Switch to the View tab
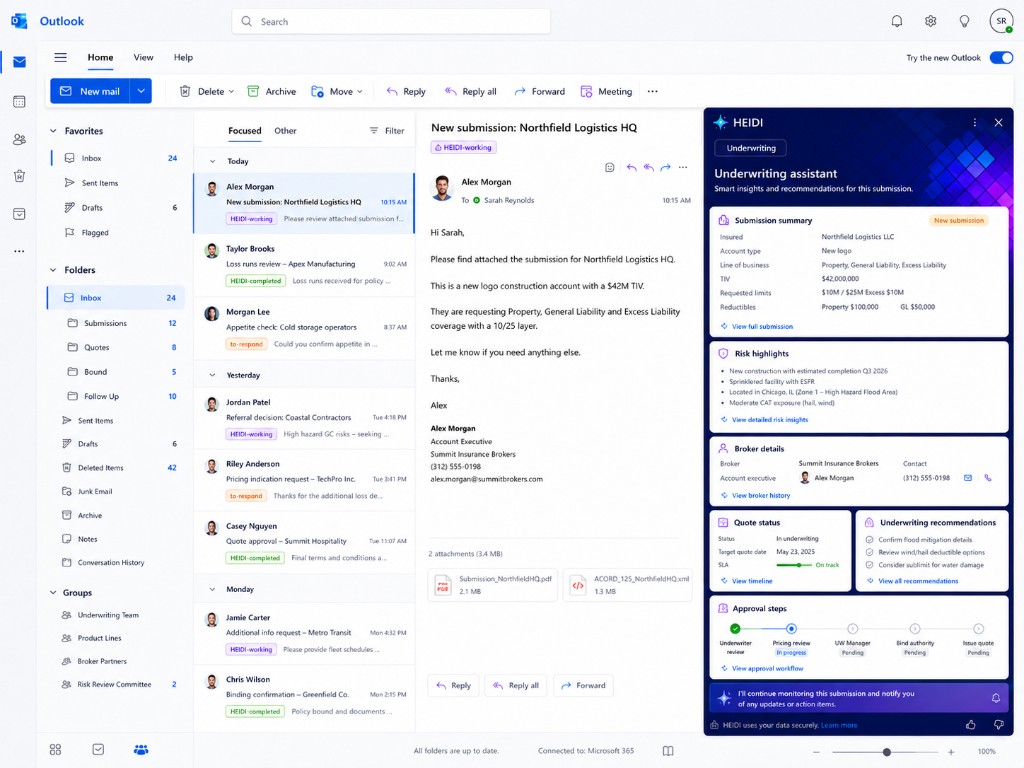 click(x=143, y=57)
